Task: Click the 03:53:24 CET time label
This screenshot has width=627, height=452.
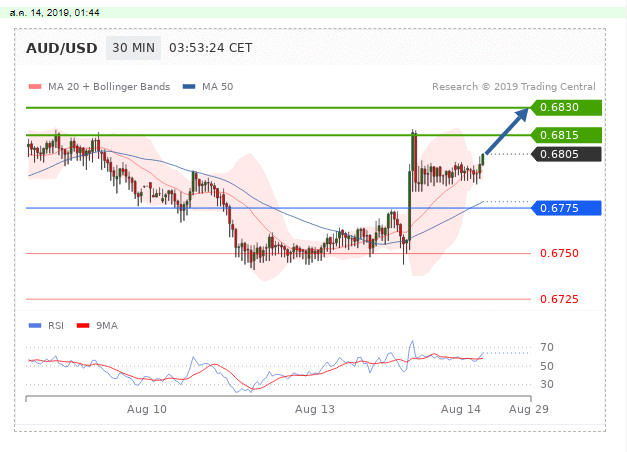Action: coord(211,48)
